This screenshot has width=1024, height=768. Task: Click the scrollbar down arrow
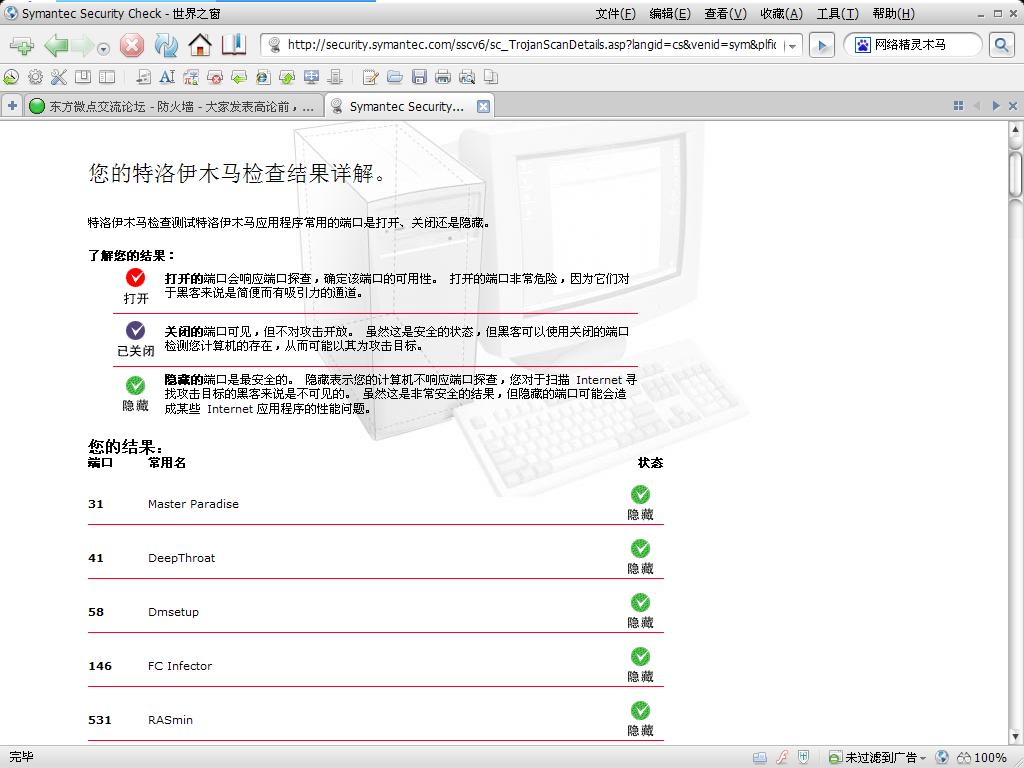coord(1016,737)
